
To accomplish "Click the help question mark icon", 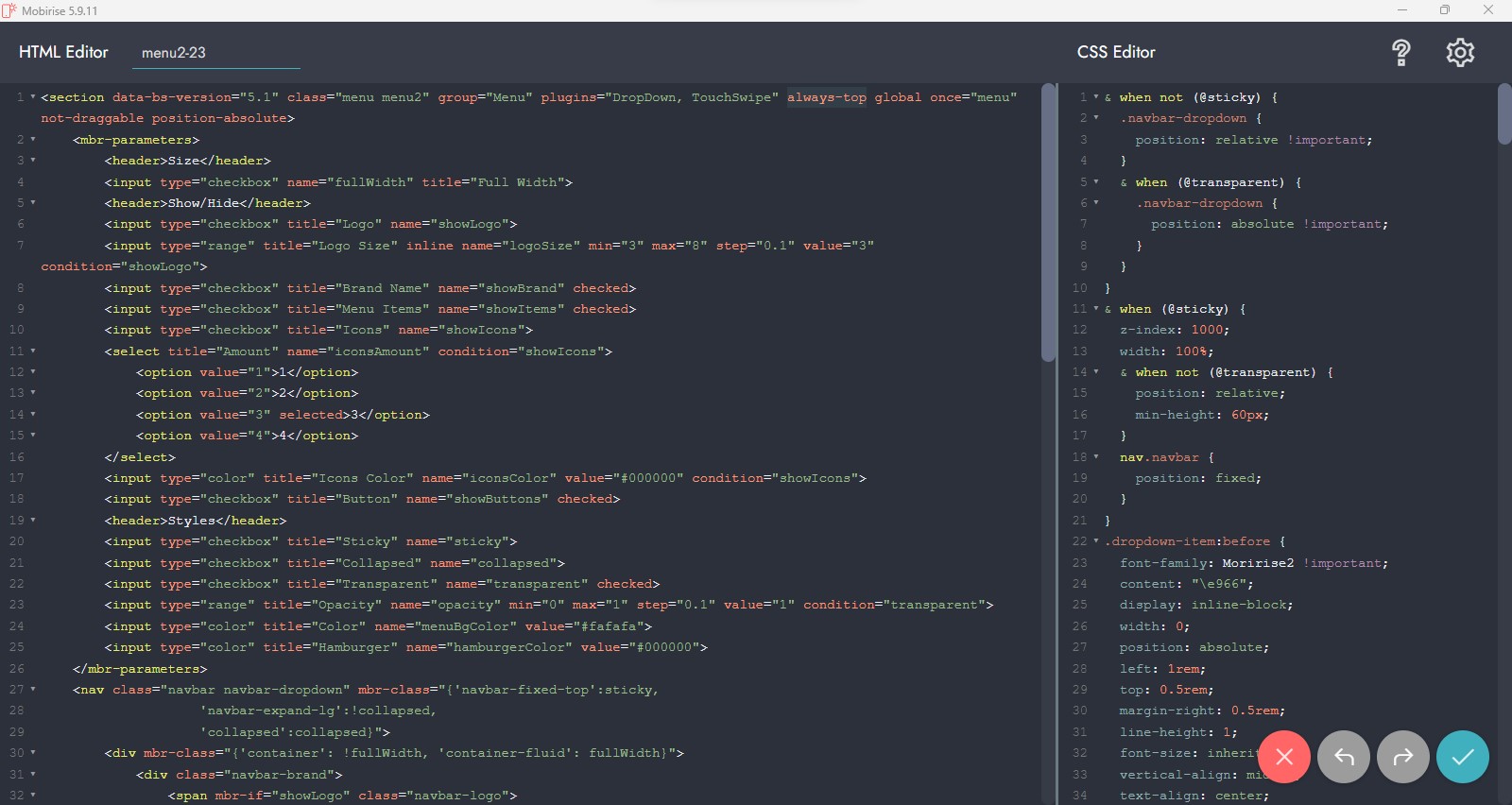I will [1401, 53].
